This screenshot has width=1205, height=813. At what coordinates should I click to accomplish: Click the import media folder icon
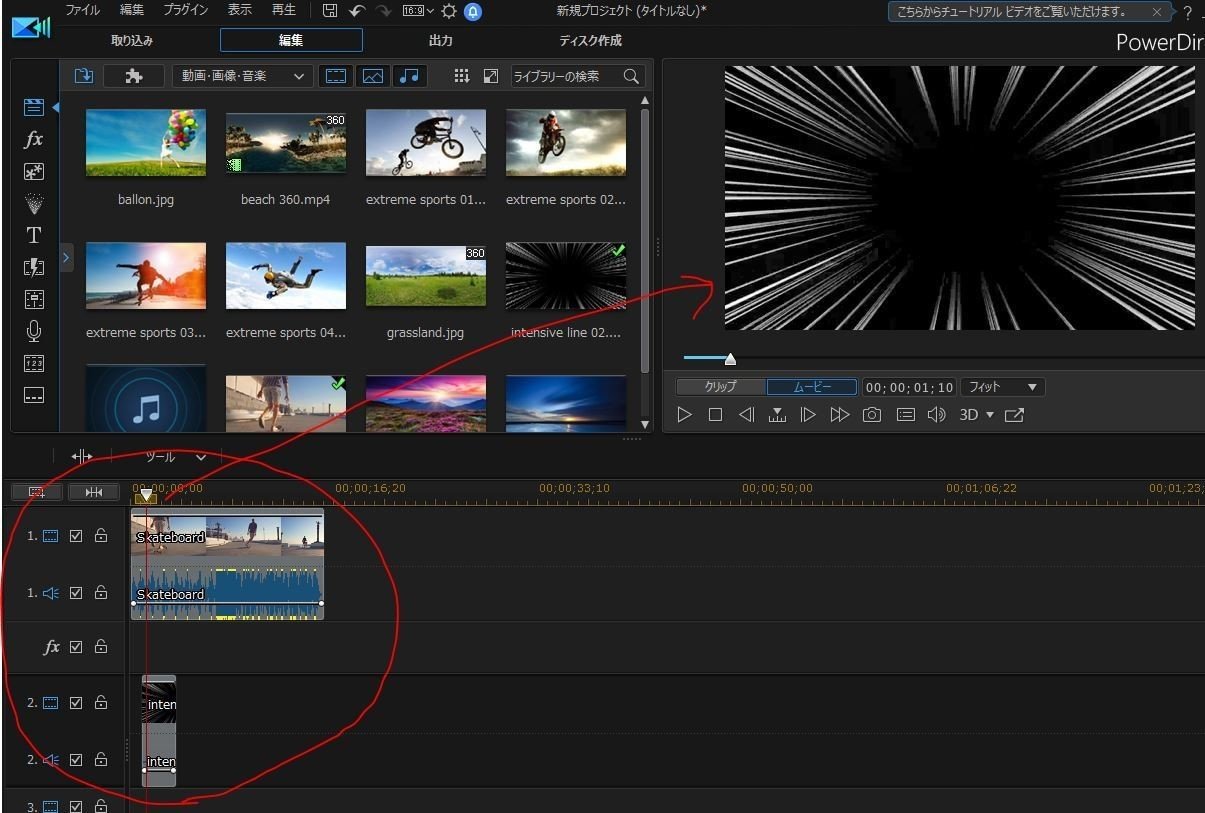click(83, 76)
